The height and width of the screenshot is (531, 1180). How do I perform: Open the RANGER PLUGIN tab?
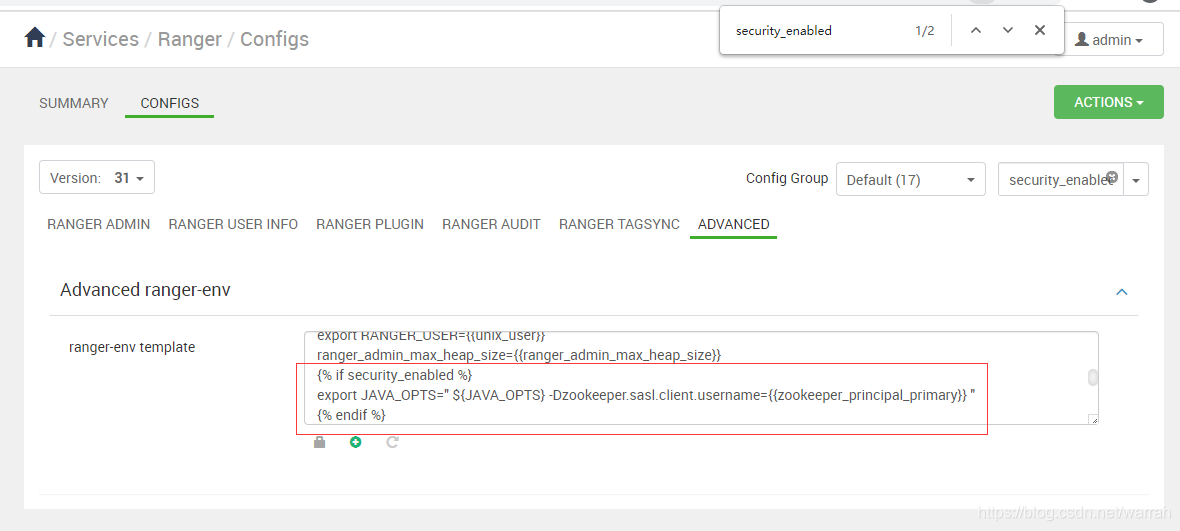point(370,224)
